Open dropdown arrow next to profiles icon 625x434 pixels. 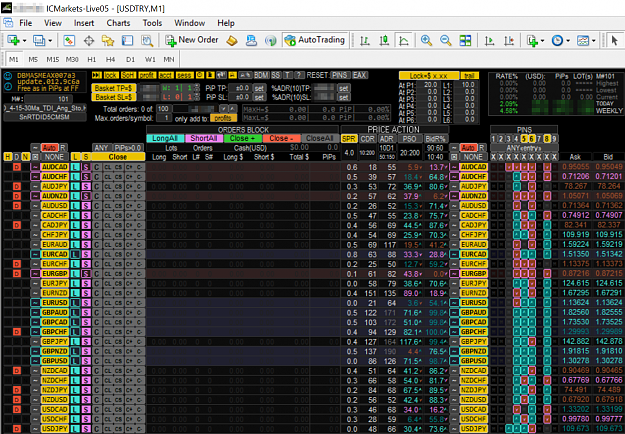50,40
